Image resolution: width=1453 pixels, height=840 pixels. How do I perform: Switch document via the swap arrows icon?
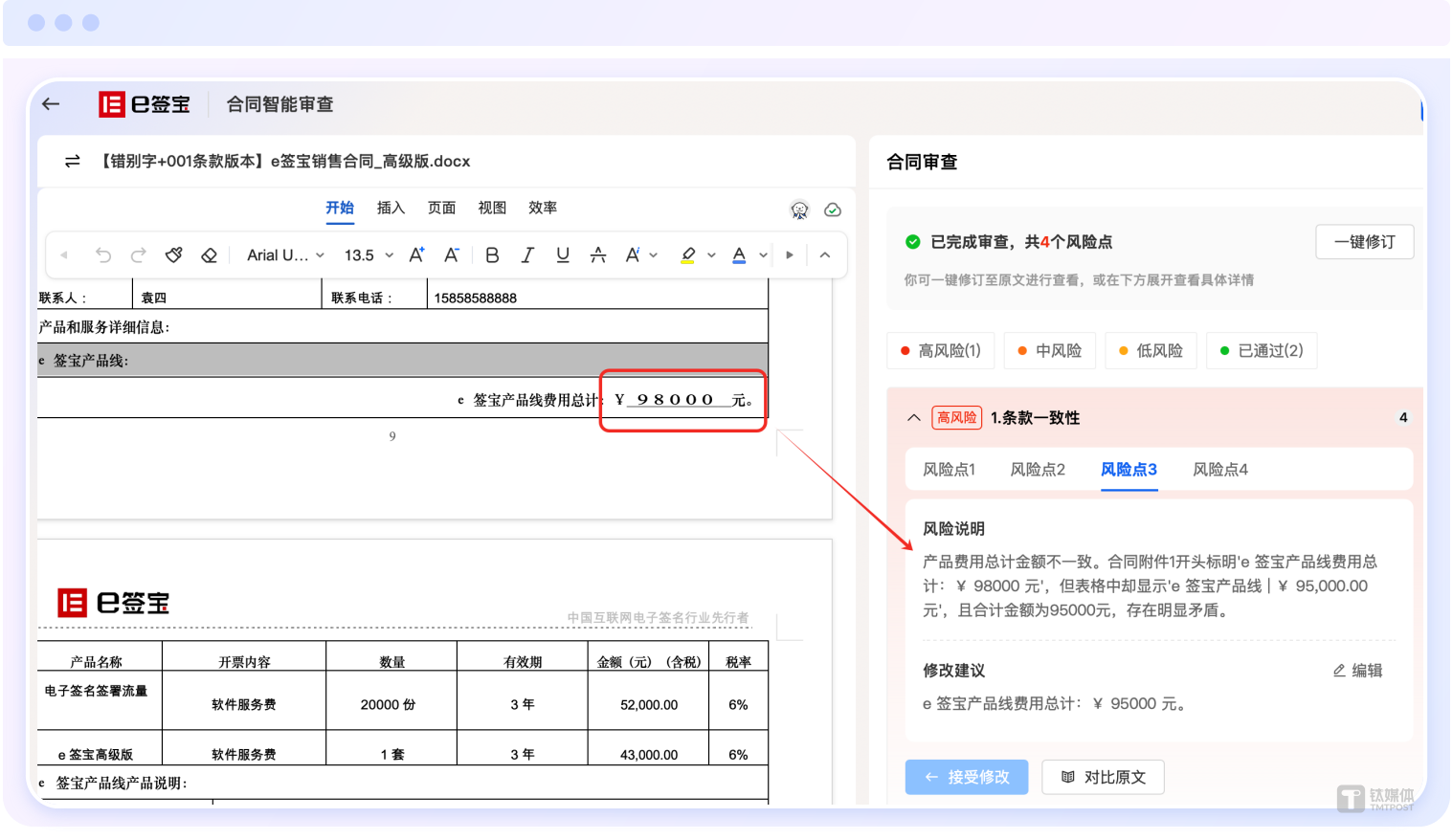click(x=73, y=161)
